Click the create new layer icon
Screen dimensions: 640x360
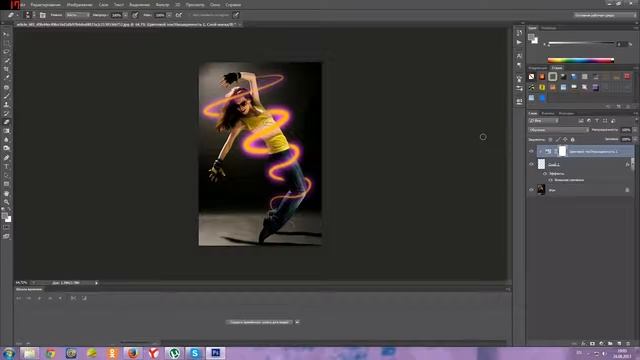[x=619, y=344]
